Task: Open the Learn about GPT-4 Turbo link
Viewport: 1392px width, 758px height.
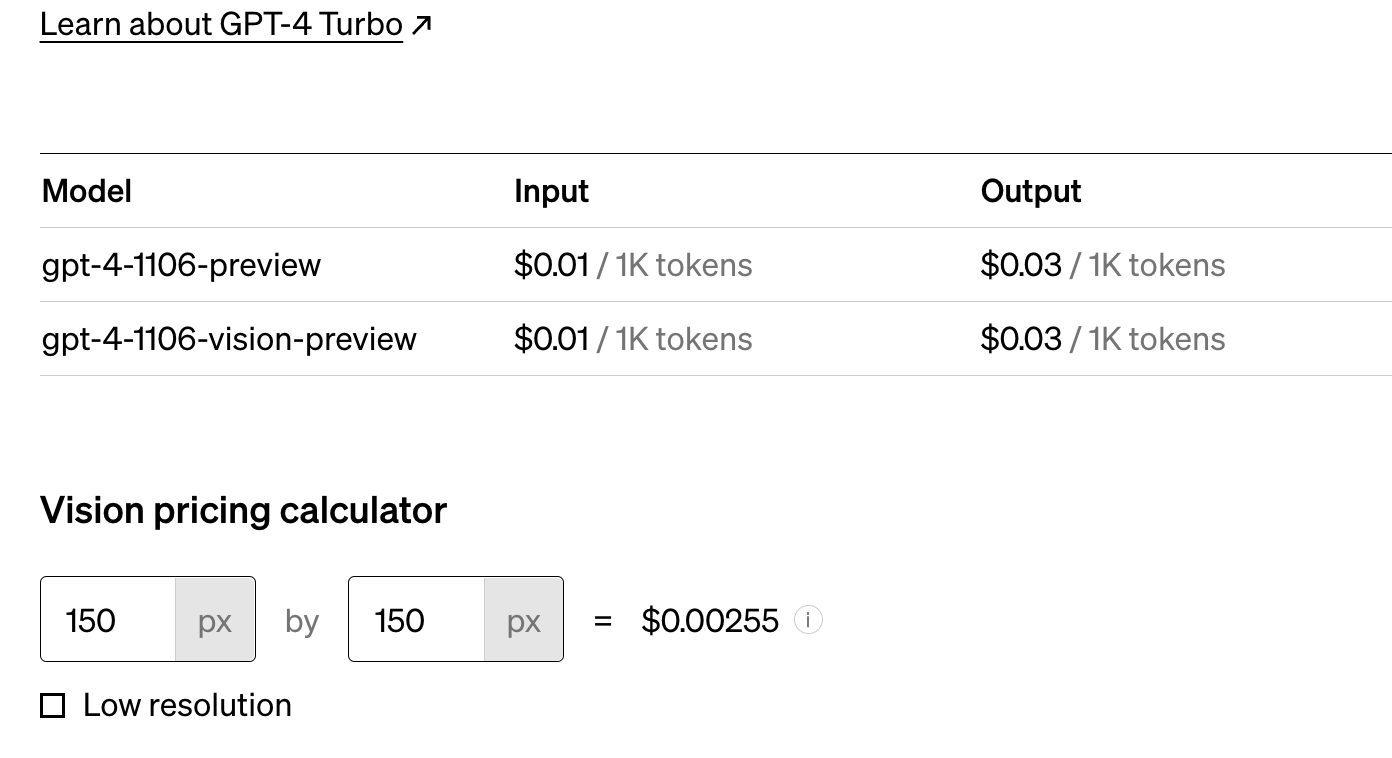Action: [220, 23]
